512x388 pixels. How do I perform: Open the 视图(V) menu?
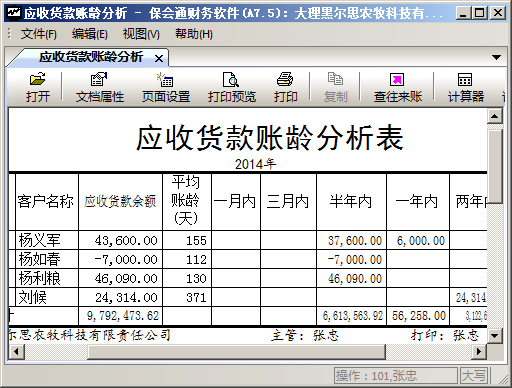(141, 34)
